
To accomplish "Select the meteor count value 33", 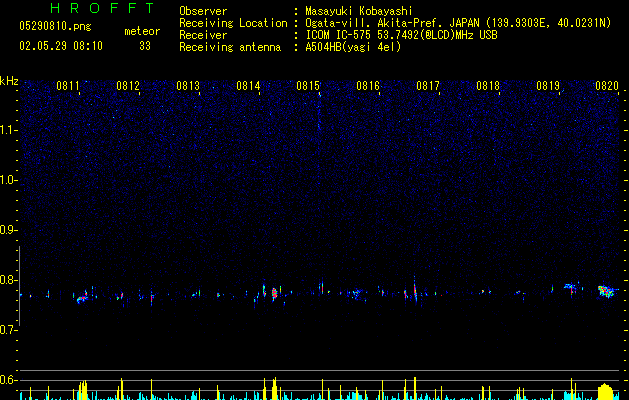I will coord(145,46).
